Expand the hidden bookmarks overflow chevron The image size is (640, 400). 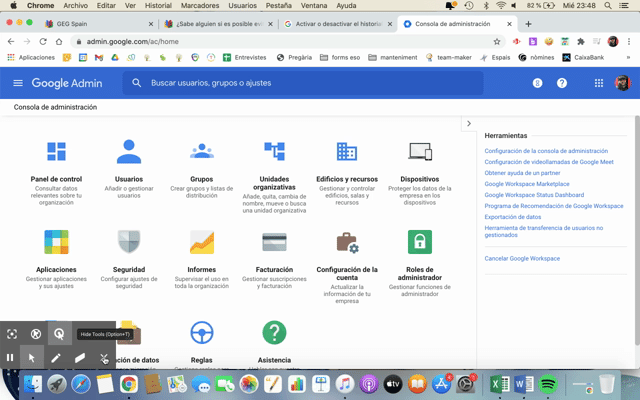pos(628,58)
